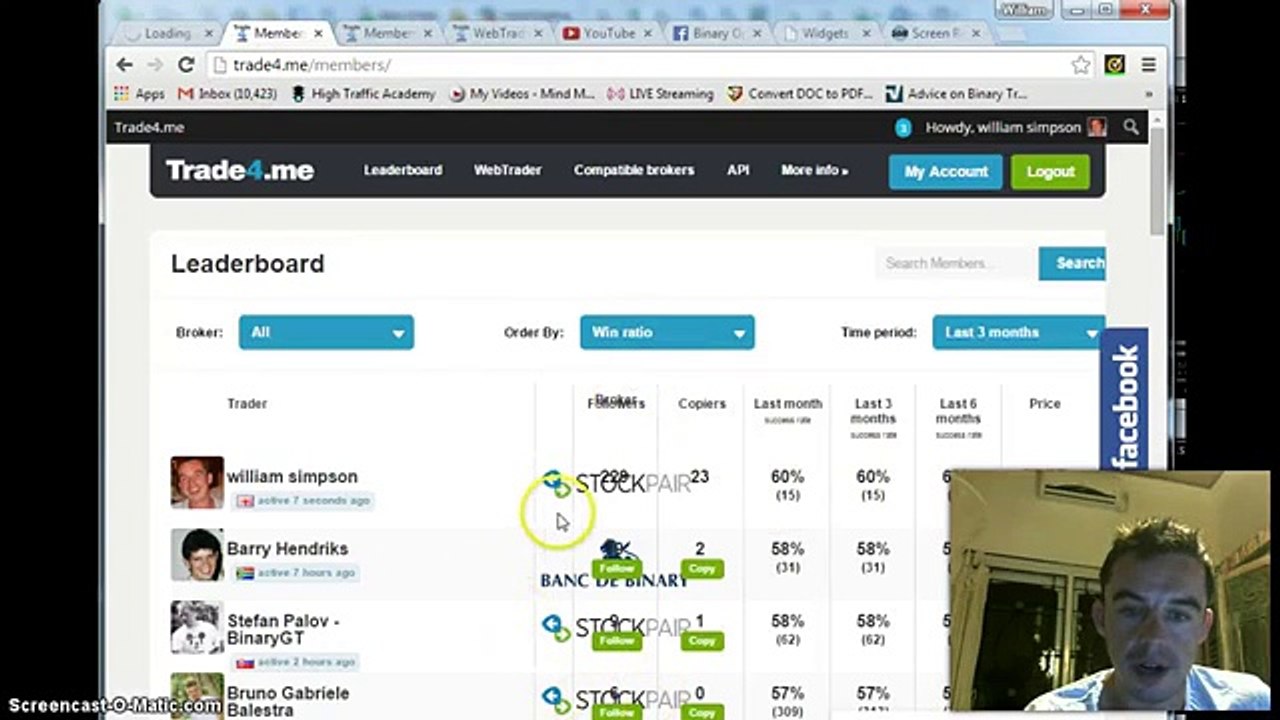Screen dimensions: 1280x720
Task: Open the Bruno Gabriele Balestra trader link
Action: click(288, 701)
